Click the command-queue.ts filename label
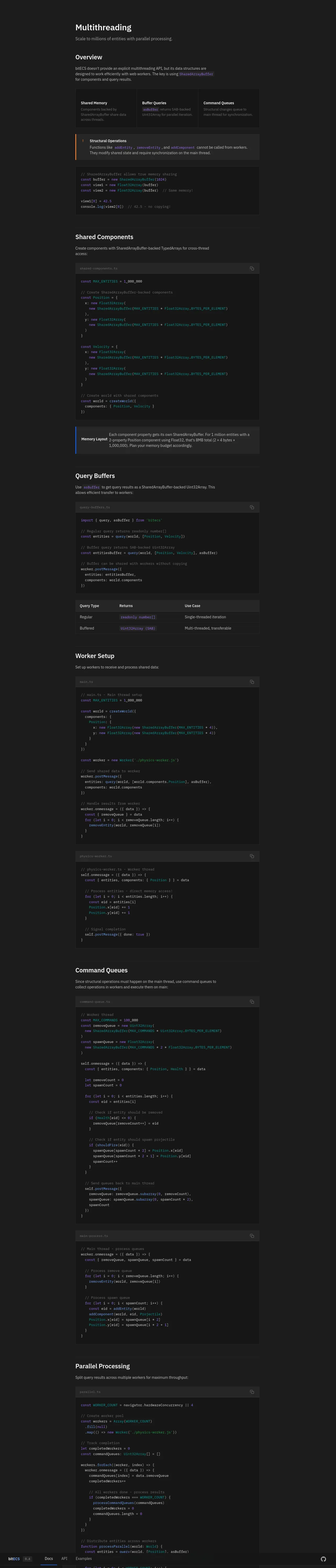Image resolution: width=336 pixels, height=1568 pixels. click(95, 1002)
